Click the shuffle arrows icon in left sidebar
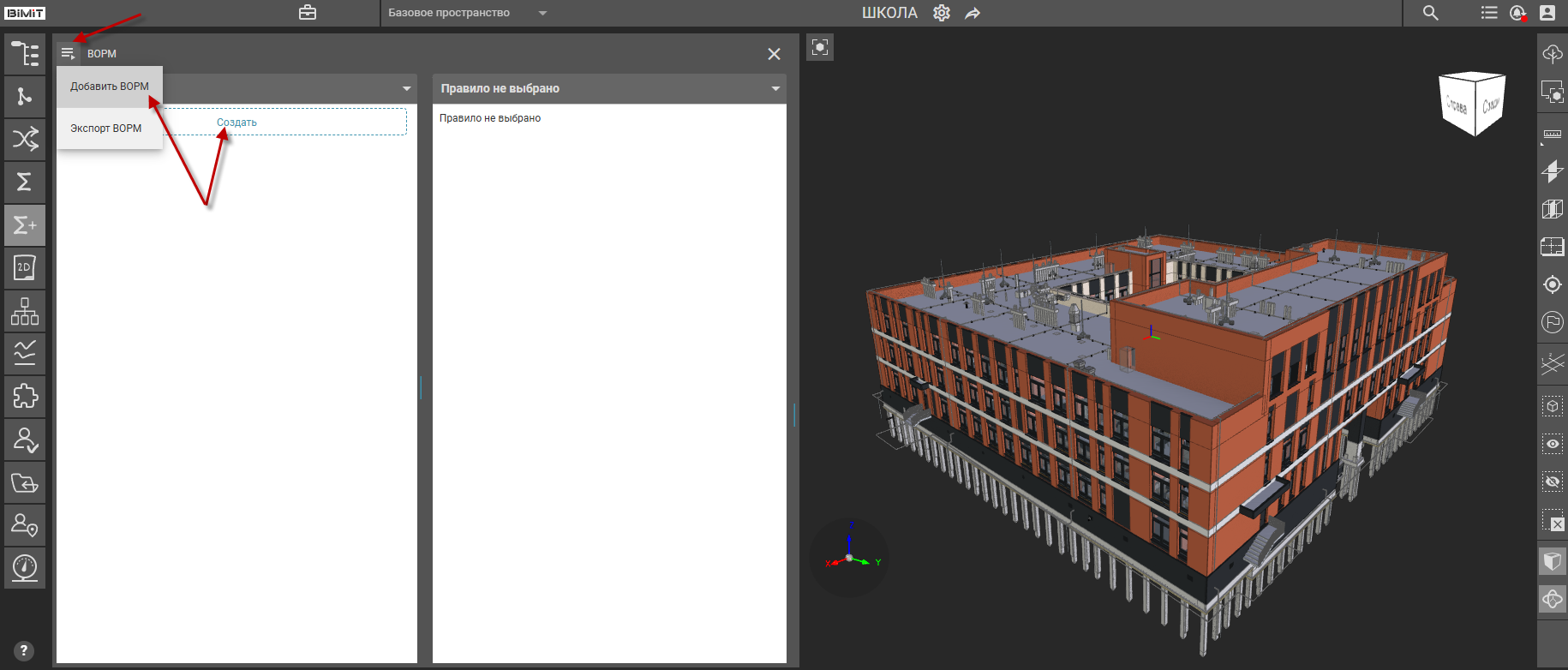1568x670 pixels. pos(25,139)
